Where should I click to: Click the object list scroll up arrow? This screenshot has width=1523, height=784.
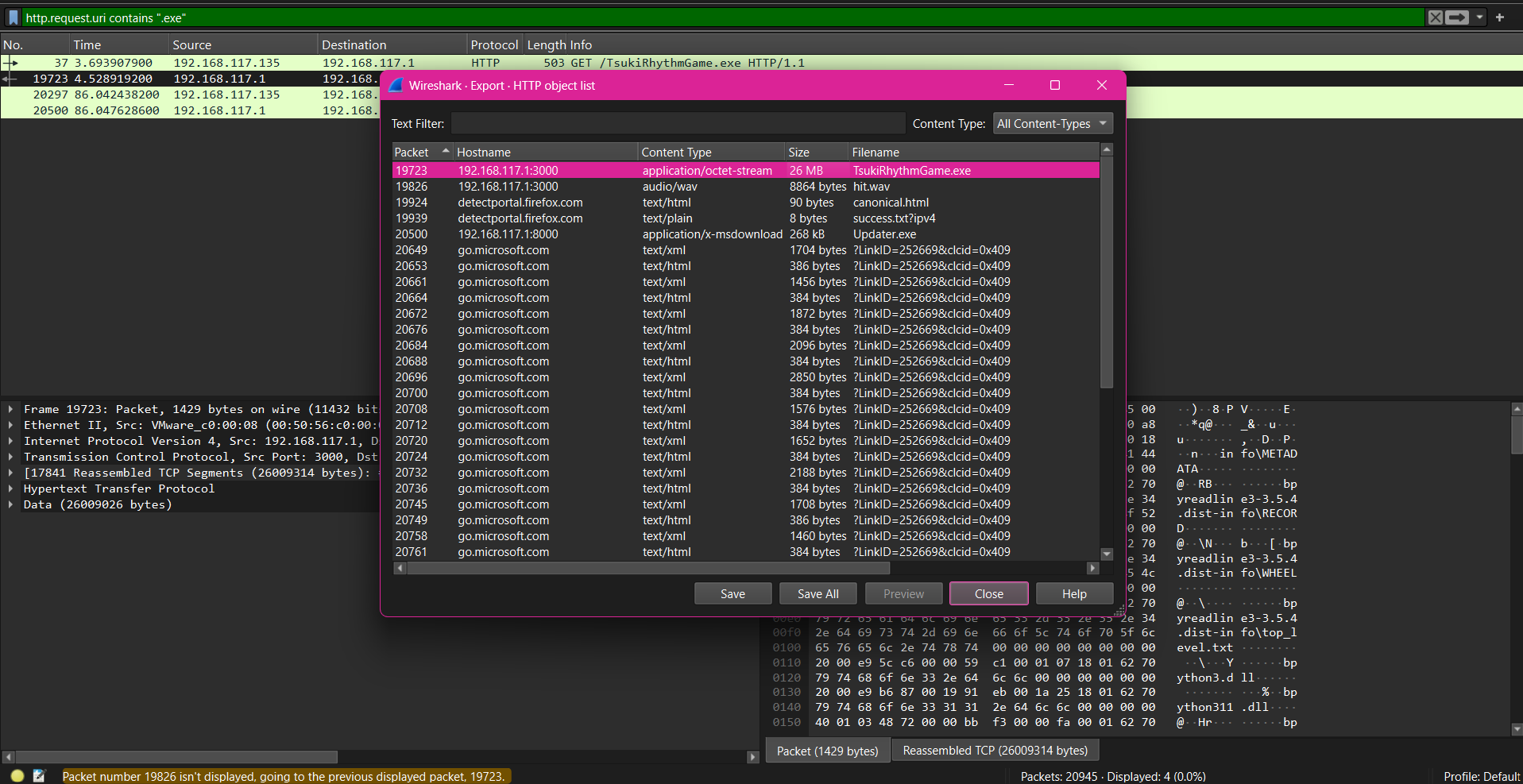[x=1107, y=149]
